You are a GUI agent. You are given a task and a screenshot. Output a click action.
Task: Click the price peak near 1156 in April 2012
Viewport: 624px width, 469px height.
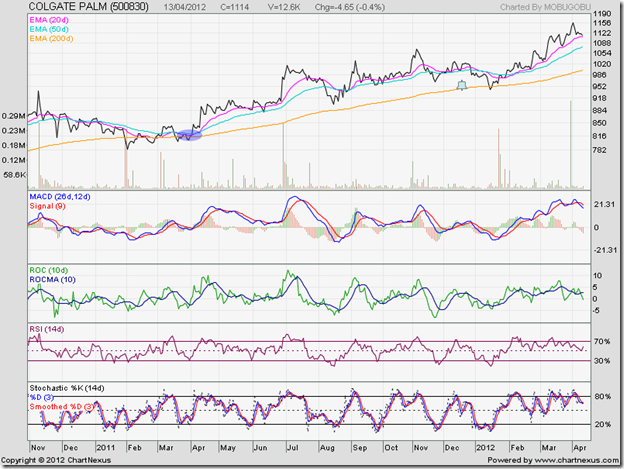573,24
